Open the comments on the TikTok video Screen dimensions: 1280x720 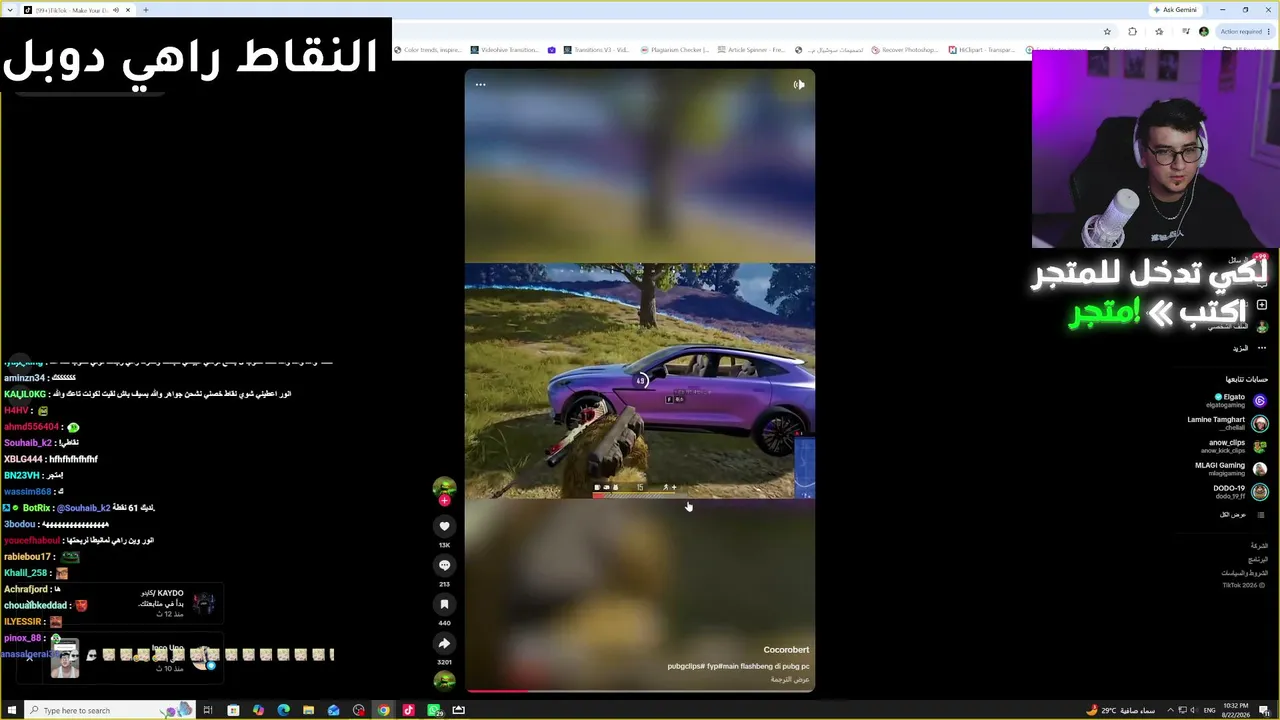(x=445, y=565)
